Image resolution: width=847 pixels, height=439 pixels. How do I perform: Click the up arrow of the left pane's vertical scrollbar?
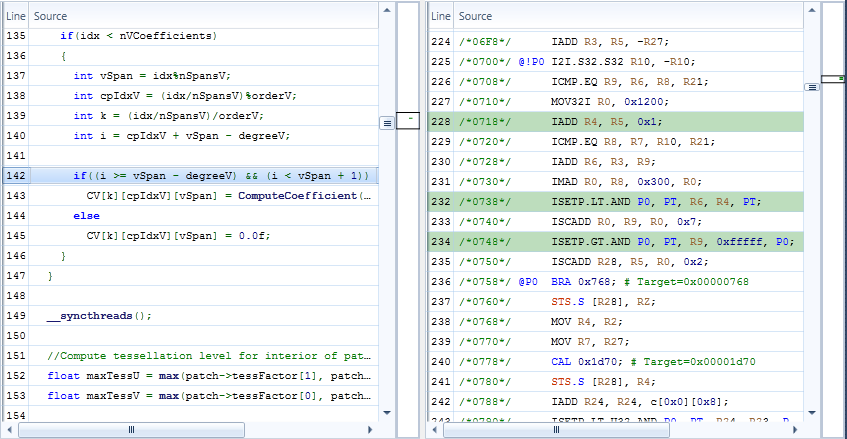coord(387,8)
